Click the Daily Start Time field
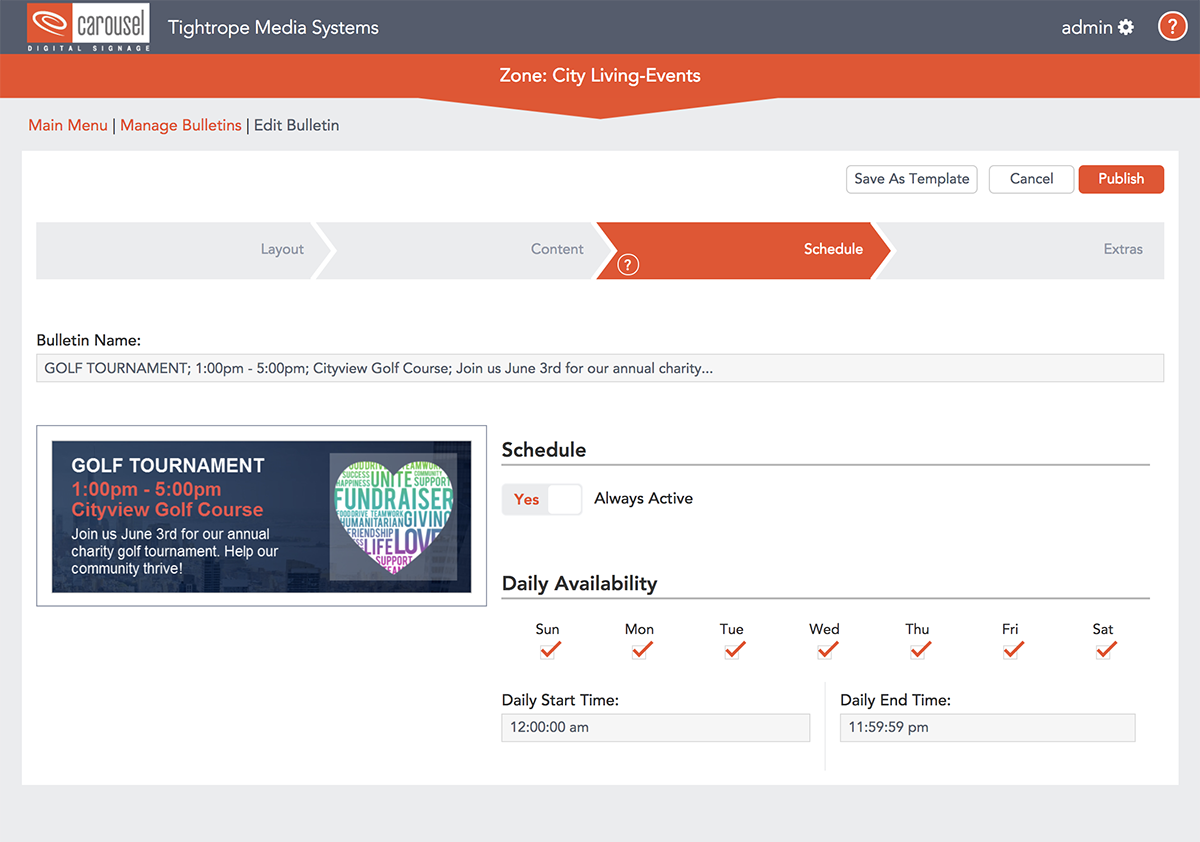This screenshot has height=842, width=1200. click(x=655, y=727)
